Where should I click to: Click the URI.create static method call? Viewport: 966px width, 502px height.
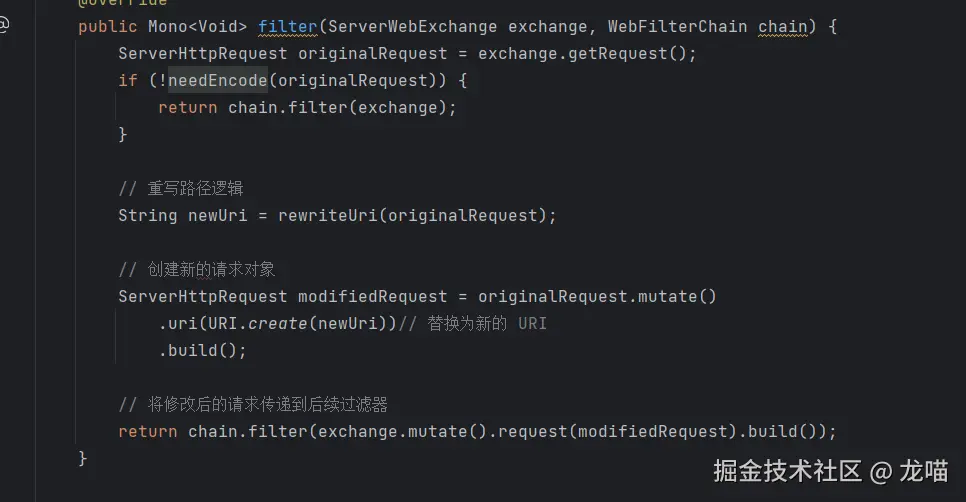tap(257, 323)
